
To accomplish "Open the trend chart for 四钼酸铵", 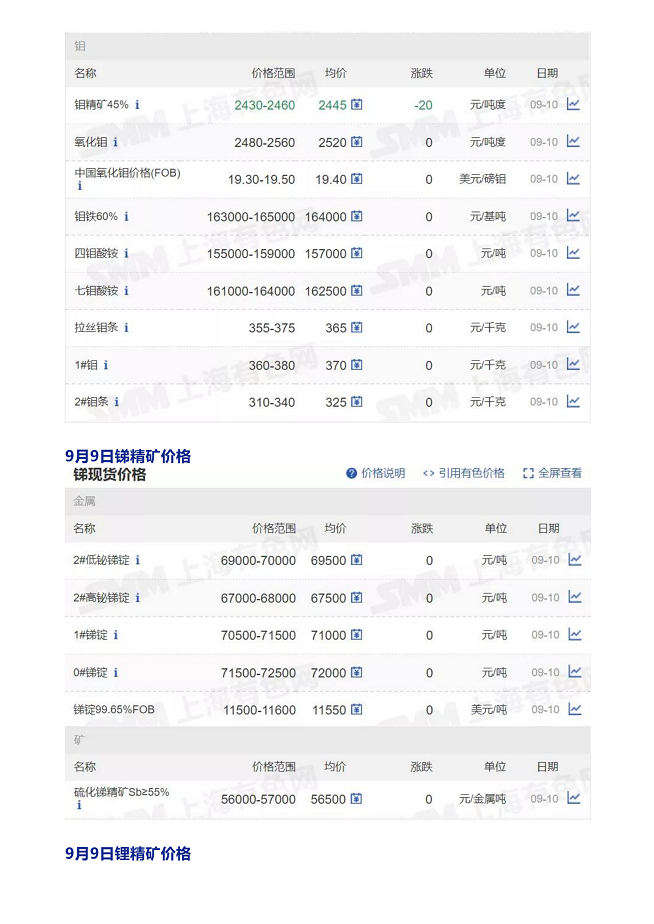I will (x=573, y=253).
